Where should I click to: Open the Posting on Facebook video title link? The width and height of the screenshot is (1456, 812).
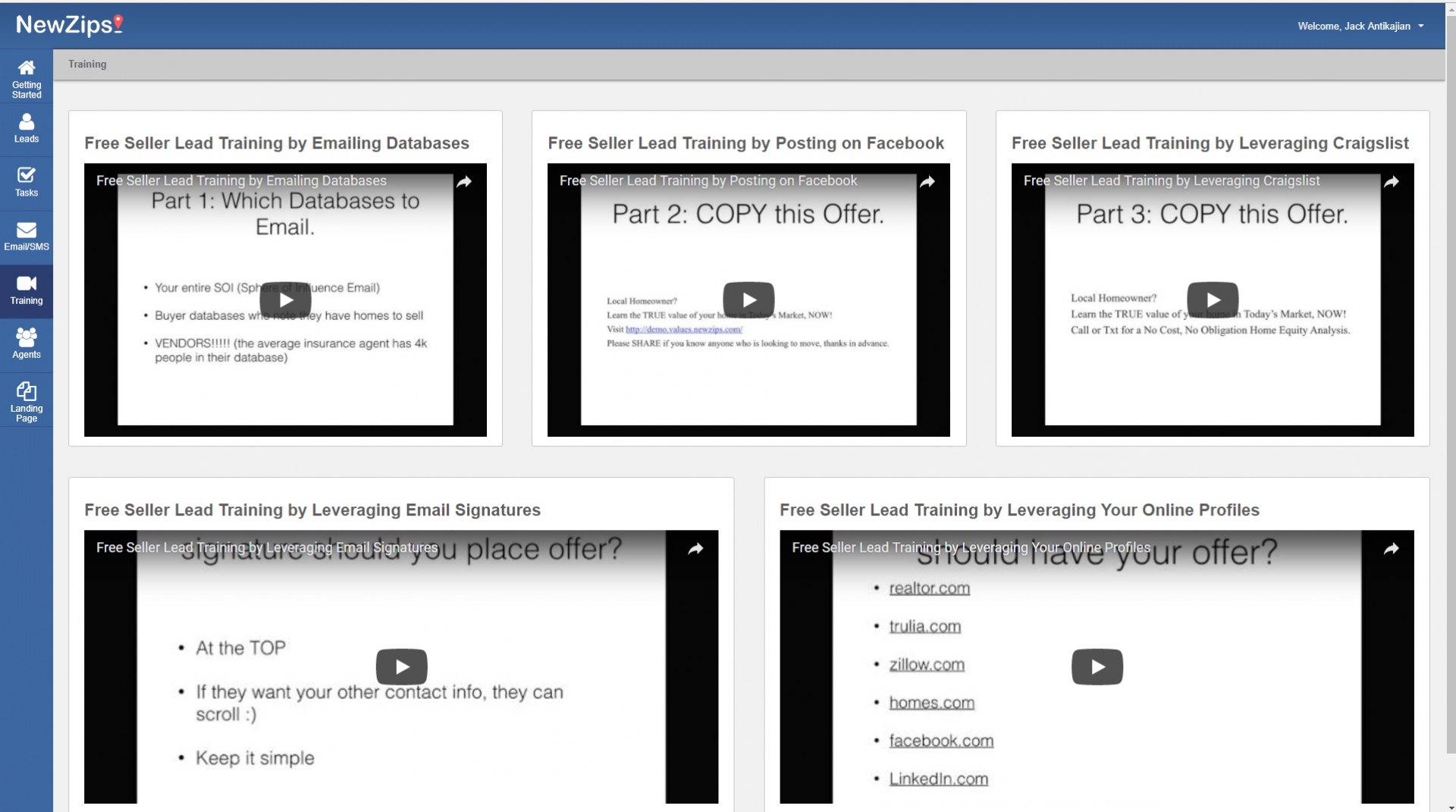pyautogui.click(x=708, y=180)
